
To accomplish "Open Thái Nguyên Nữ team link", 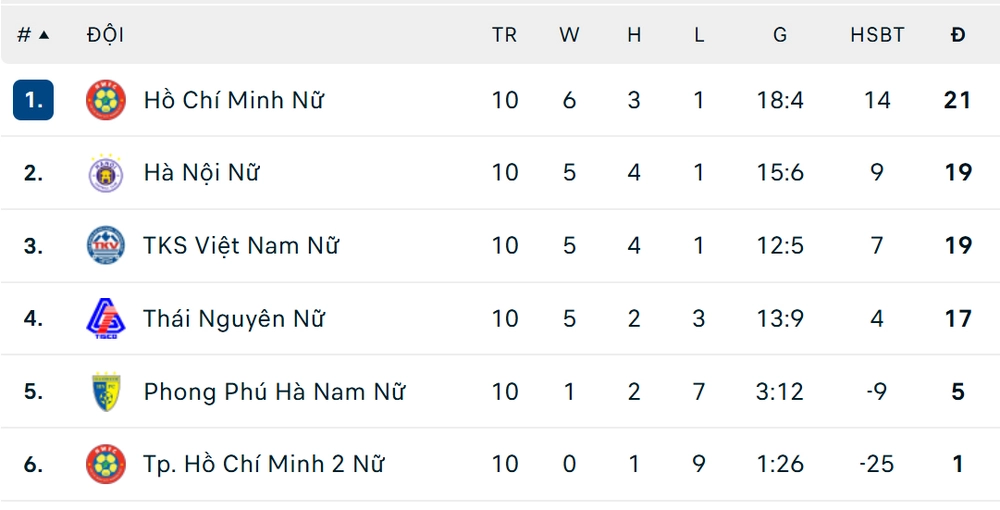I will [x=233, y=319].
